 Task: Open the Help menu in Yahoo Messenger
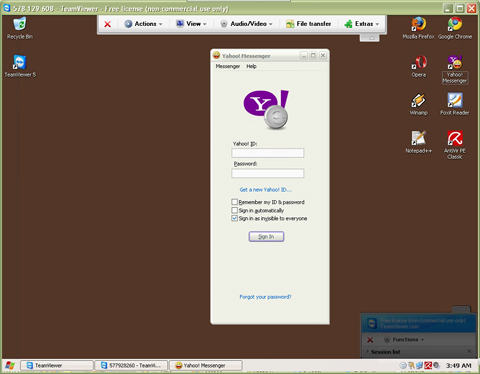point(251,66)
